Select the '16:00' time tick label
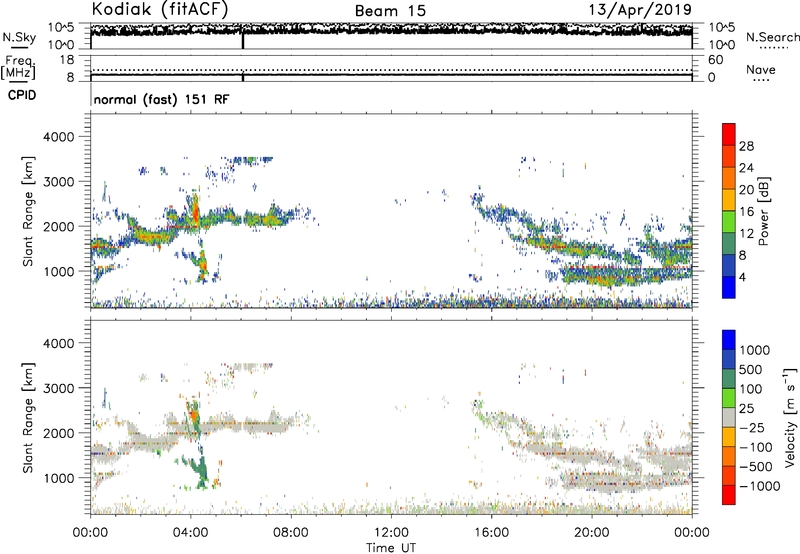 (491, 533)
